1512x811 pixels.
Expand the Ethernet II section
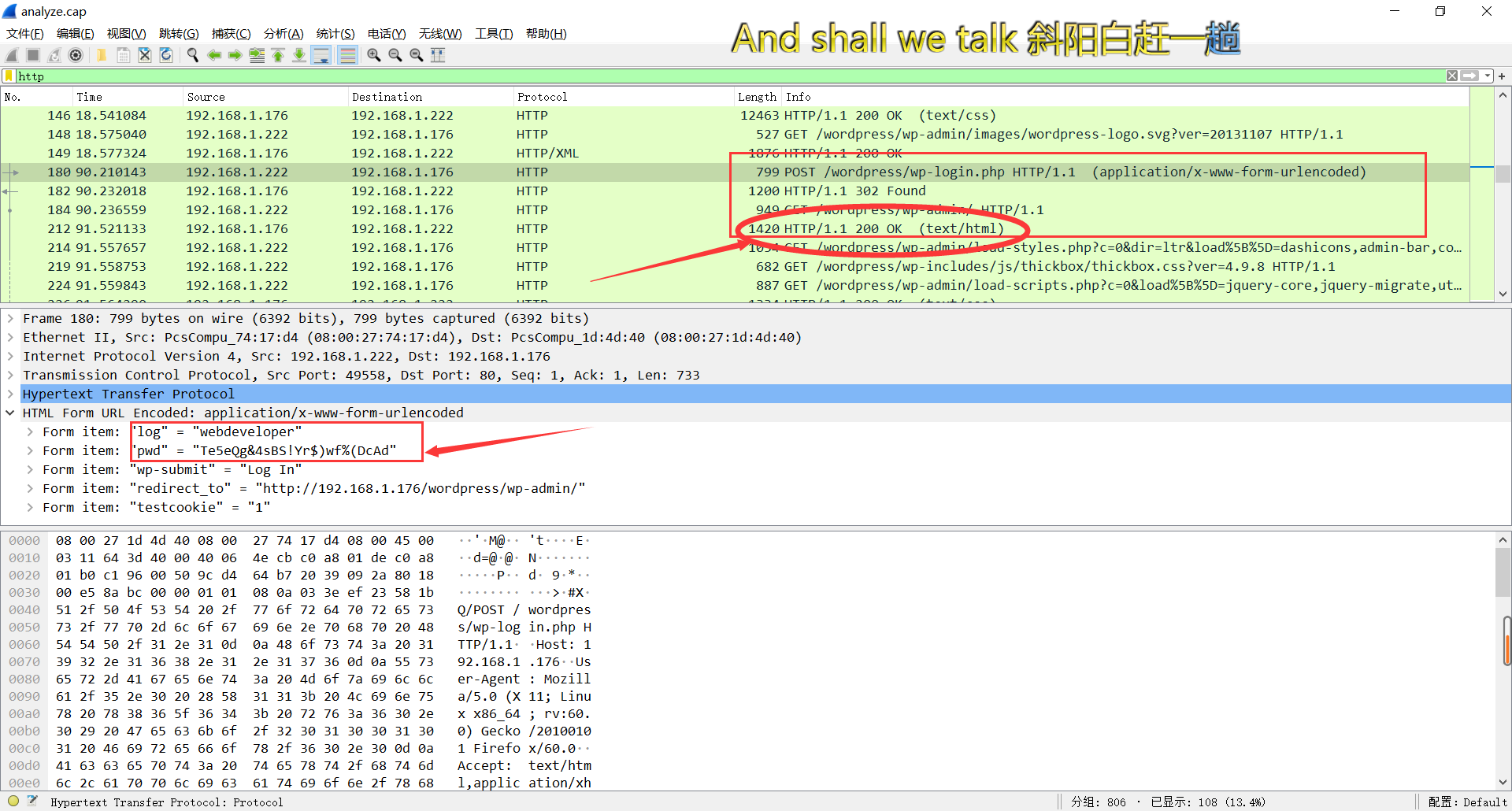(10, 337)
